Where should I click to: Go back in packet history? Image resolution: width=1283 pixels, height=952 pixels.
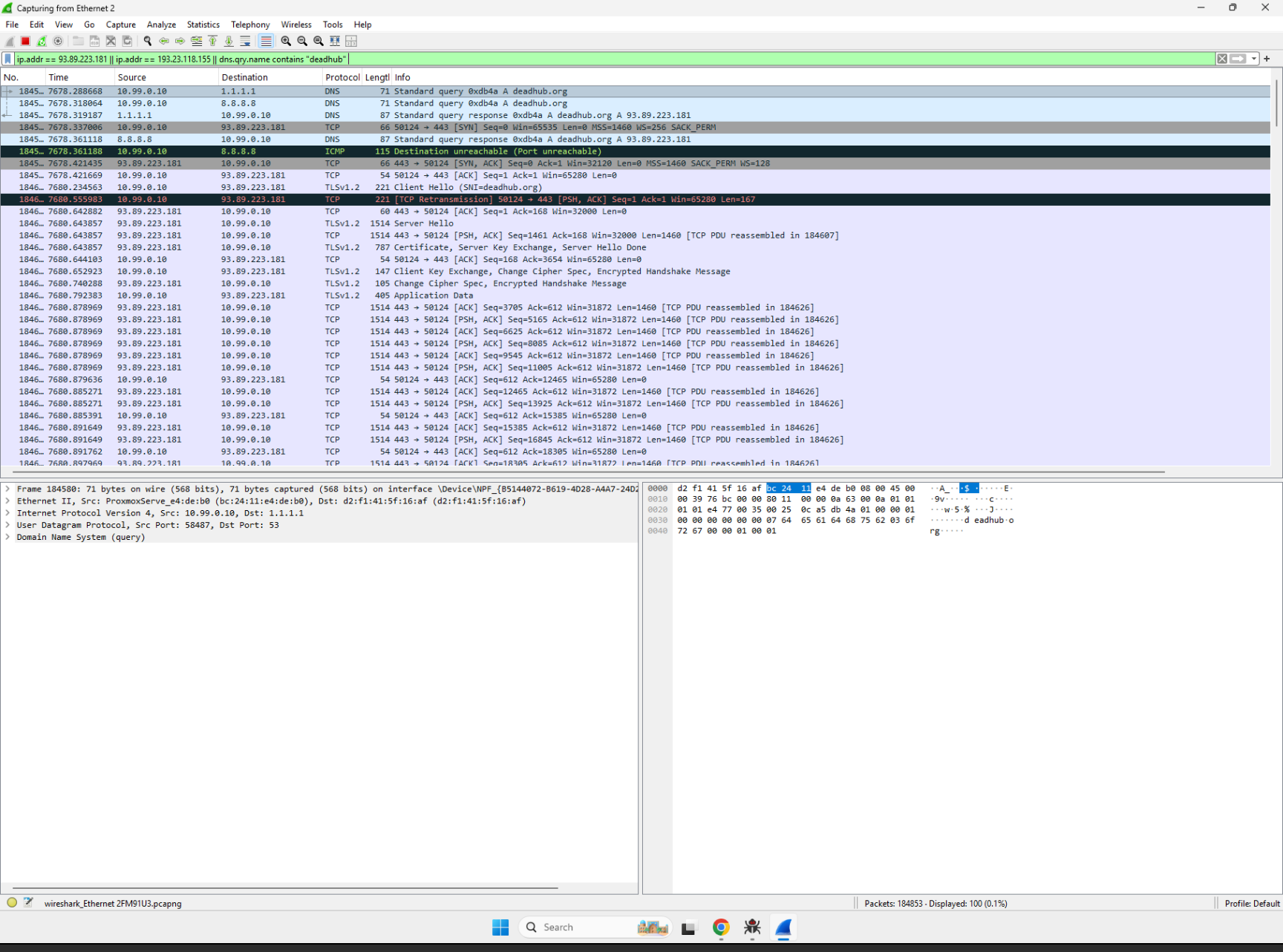[x=164, y=42]
